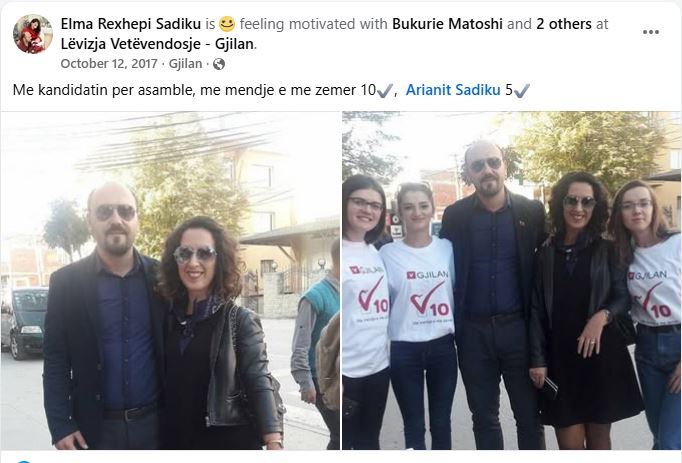
Task: Open the Arianit Sadiku mention link
Action: click(453, 90)
